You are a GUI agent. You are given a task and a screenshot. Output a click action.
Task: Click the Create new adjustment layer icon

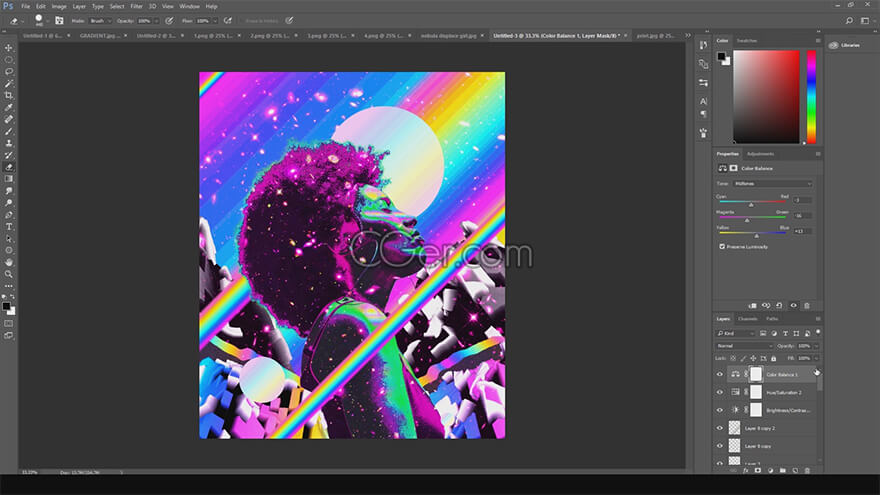point(770,470)
